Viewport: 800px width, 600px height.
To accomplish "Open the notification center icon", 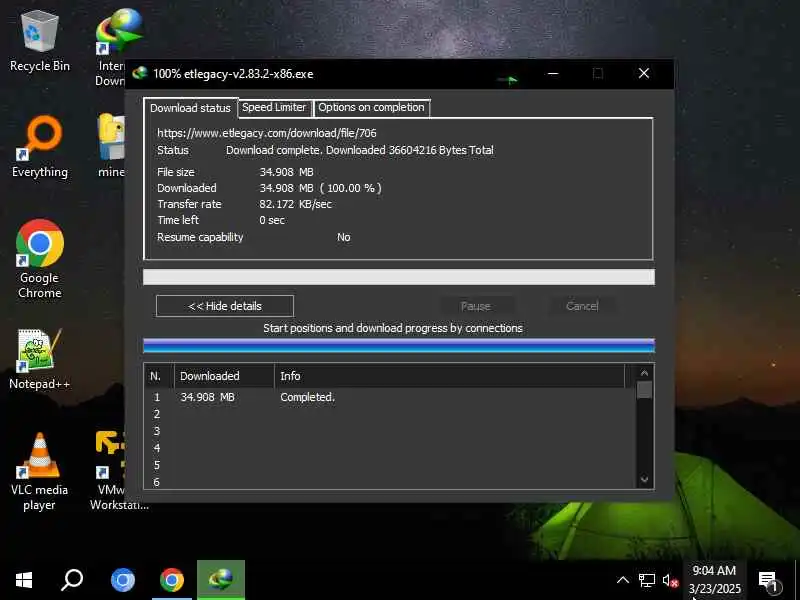I will pos(769,581).
